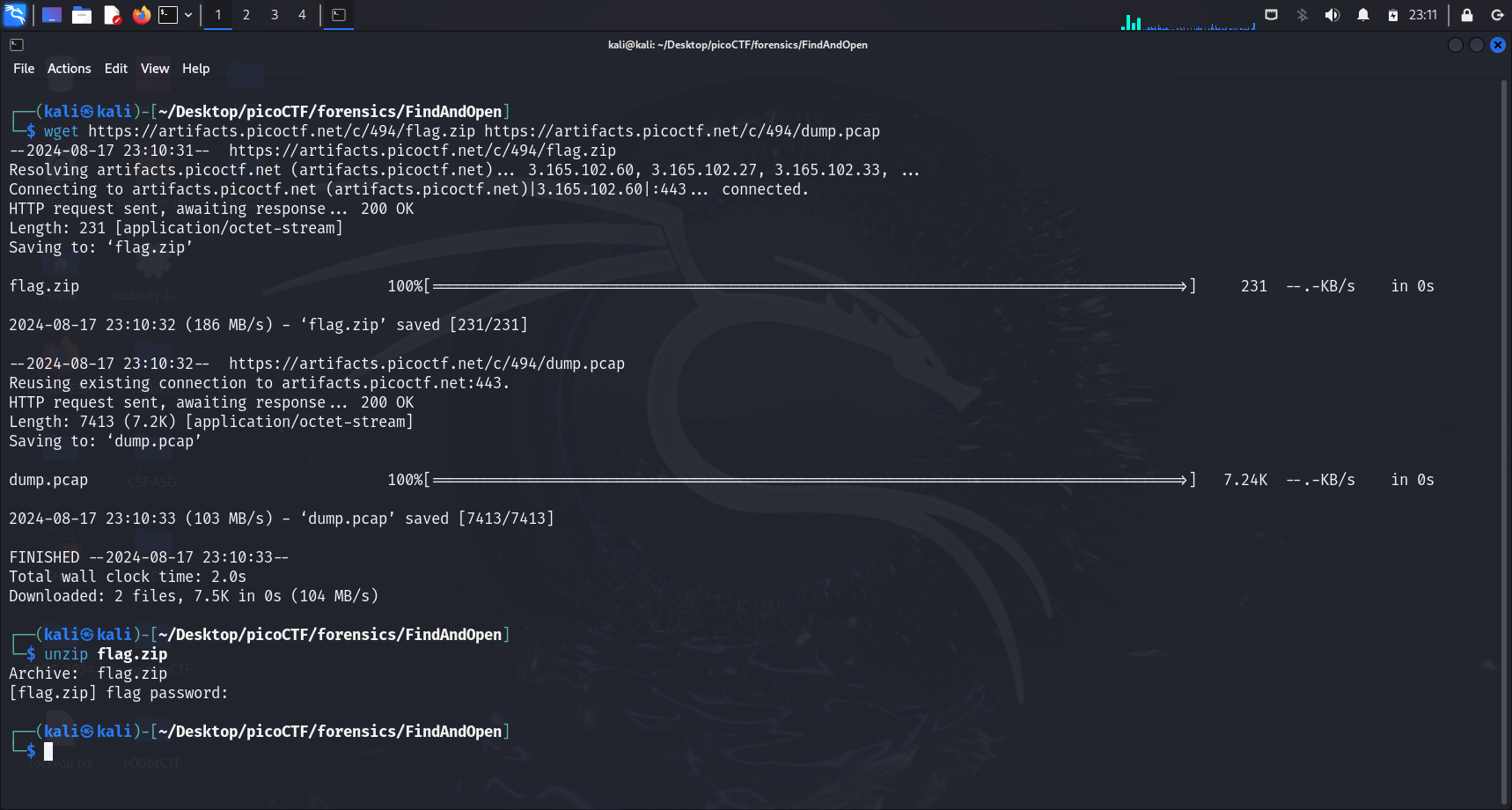The image size is (1512, 810).
Task: Open the text editor launcher icon
Action: [112, 15]
